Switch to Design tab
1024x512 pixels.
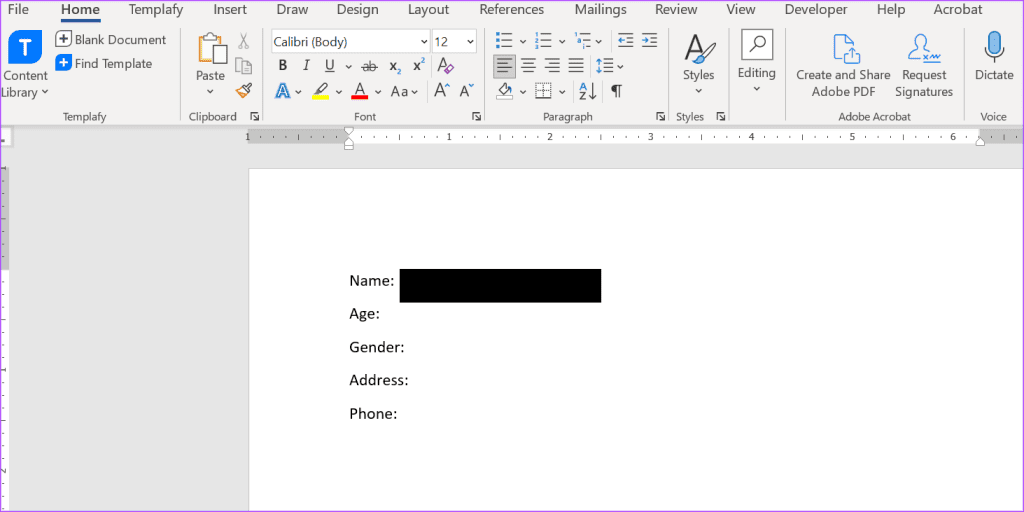(357, 10)
